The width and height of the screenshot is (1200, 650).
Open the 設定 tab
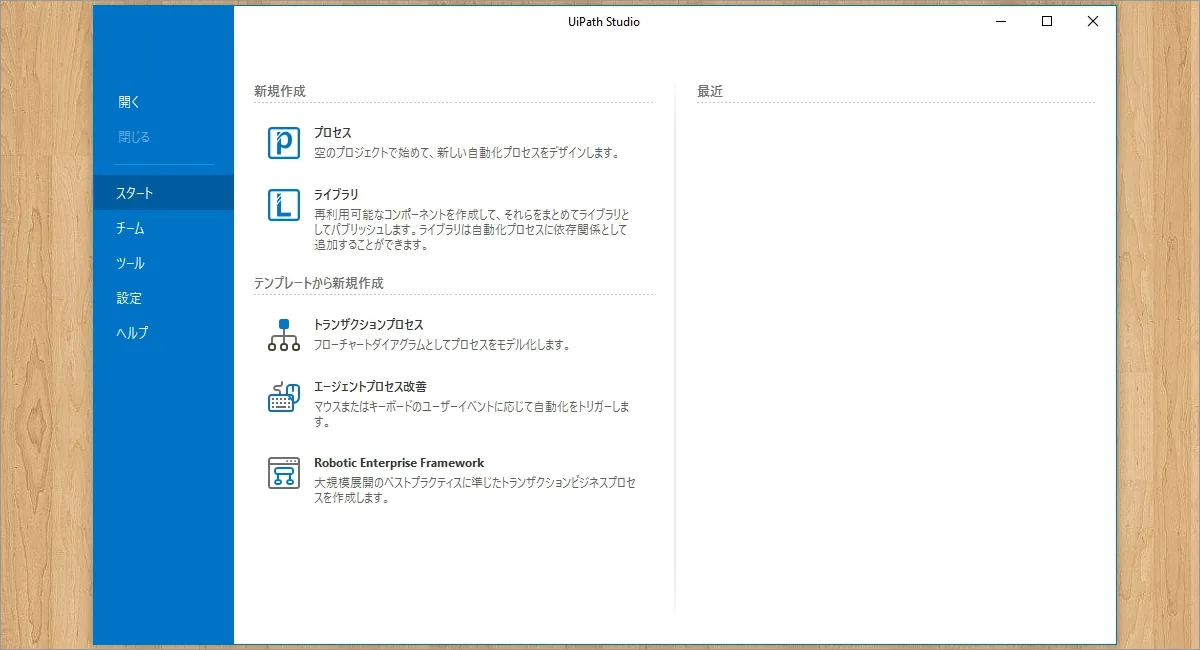(x=163, y=298)
